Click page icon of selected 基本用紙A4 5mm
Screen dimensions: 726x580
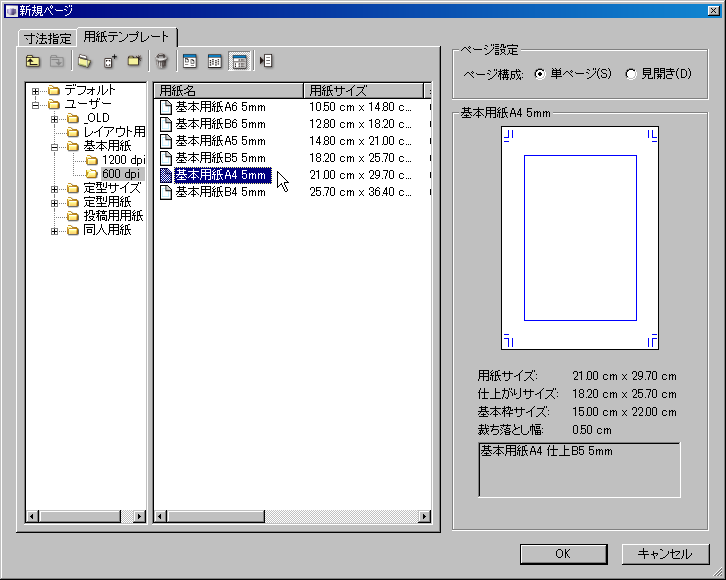pos(166,175)
